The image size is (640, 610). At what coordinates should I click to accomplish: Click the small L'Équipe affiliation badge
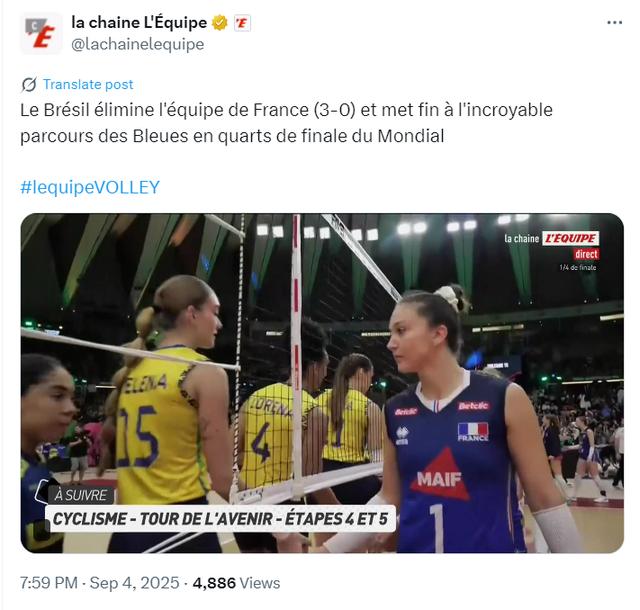pyautogui.click(x=242, y=23)
